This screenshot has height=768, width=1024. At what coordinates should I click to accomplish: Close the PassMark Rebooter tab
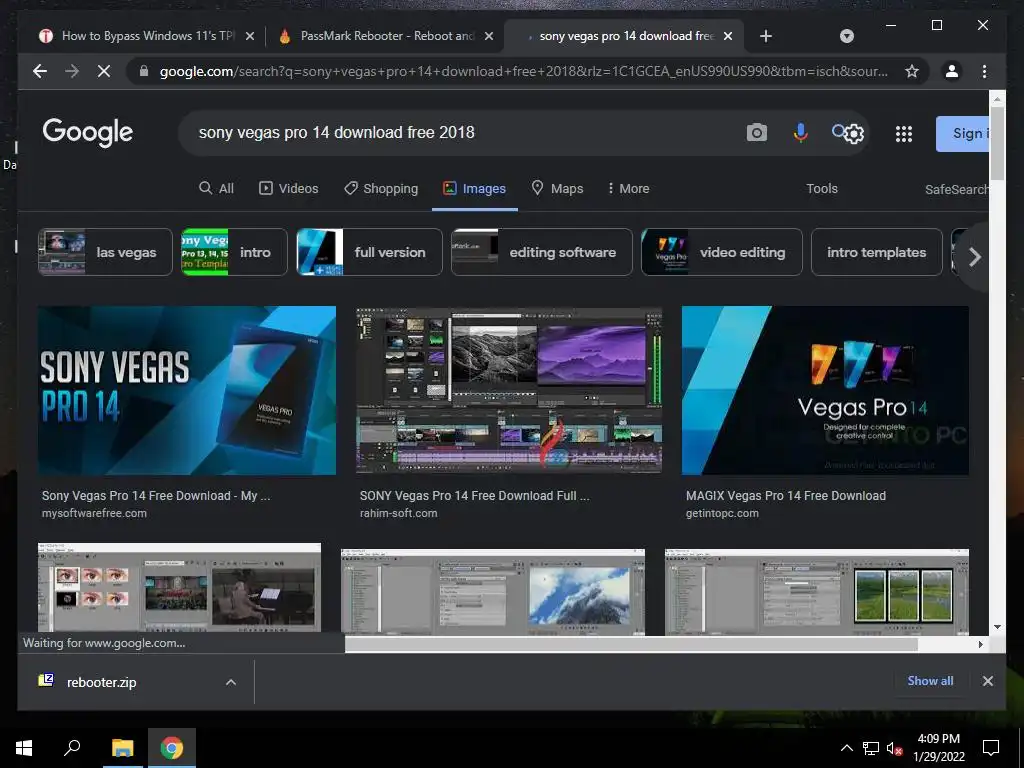[x=488, y=36]
